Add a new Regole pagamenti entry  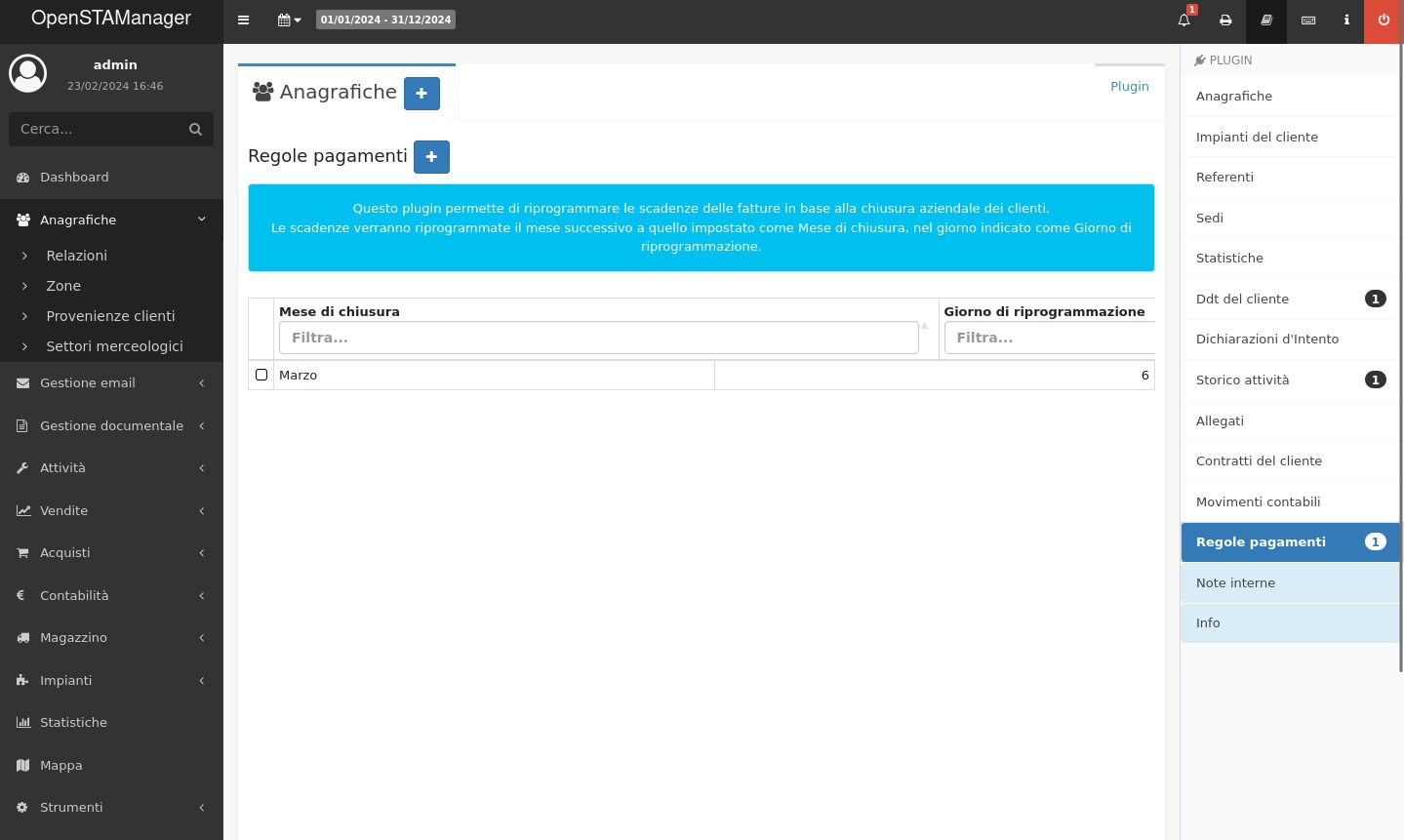click(431, 157)
